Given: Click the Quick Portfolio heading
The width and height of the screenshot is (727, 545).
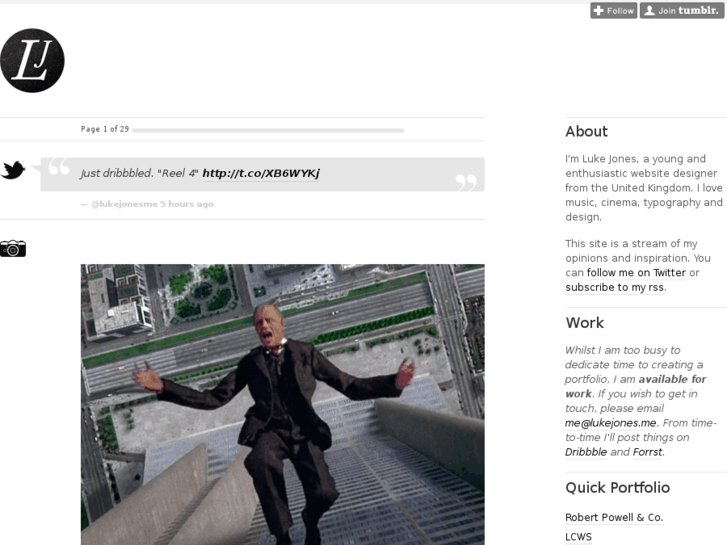Looking at the screenshot, I should point(618,488).
